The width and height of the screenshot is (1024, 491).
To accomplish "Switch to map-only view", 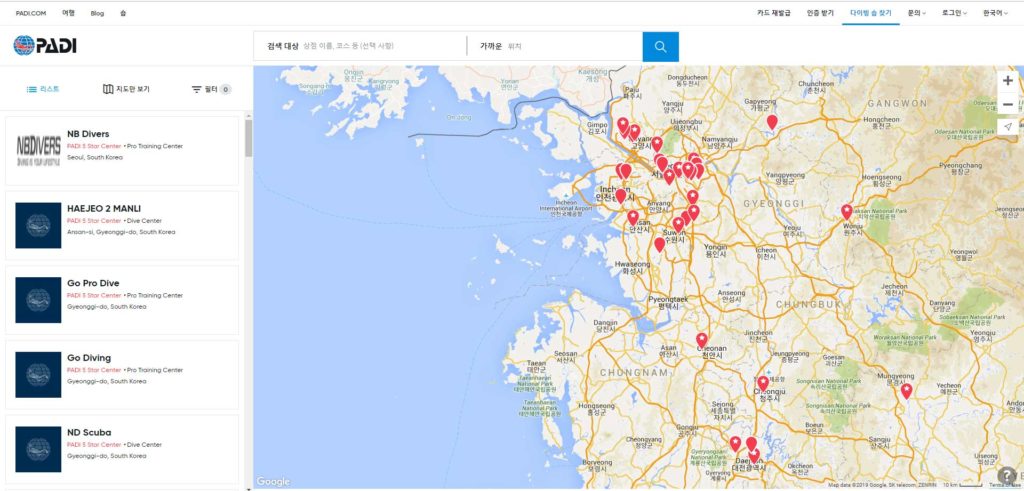I will (126, 89).
